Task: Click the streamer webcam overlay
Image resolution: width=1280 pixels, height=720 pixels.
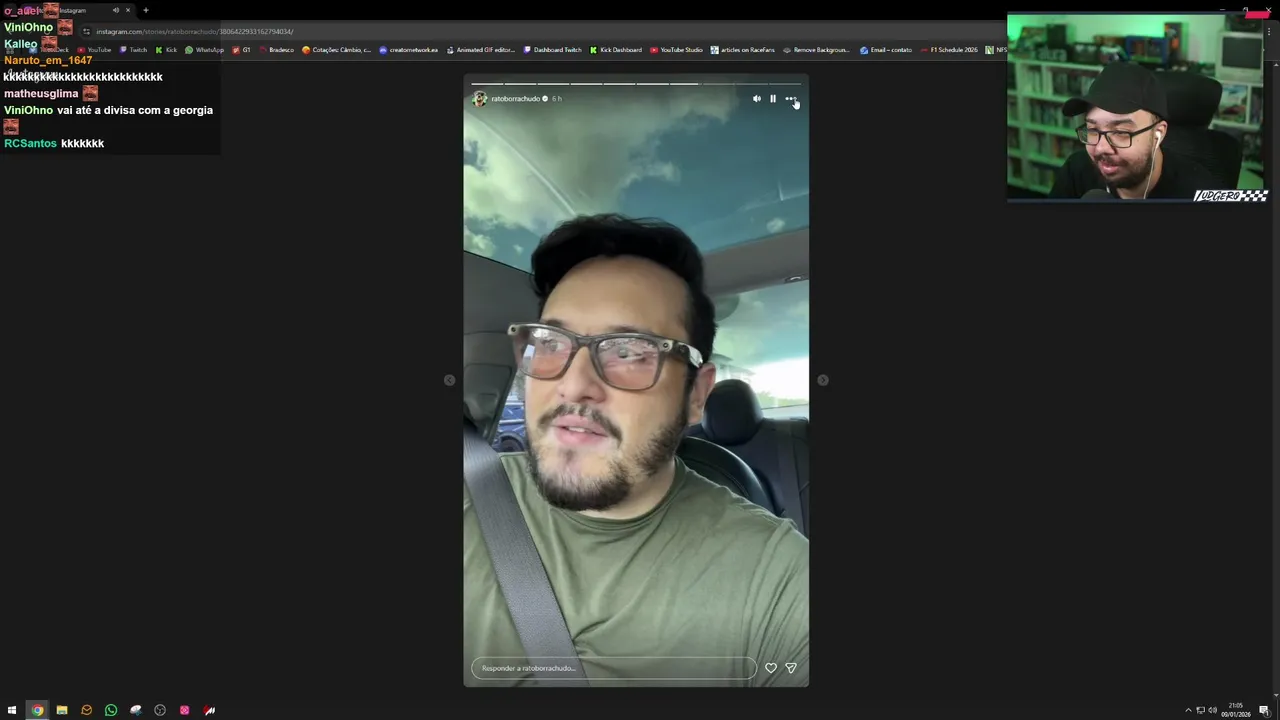Action: [1138, 107]
